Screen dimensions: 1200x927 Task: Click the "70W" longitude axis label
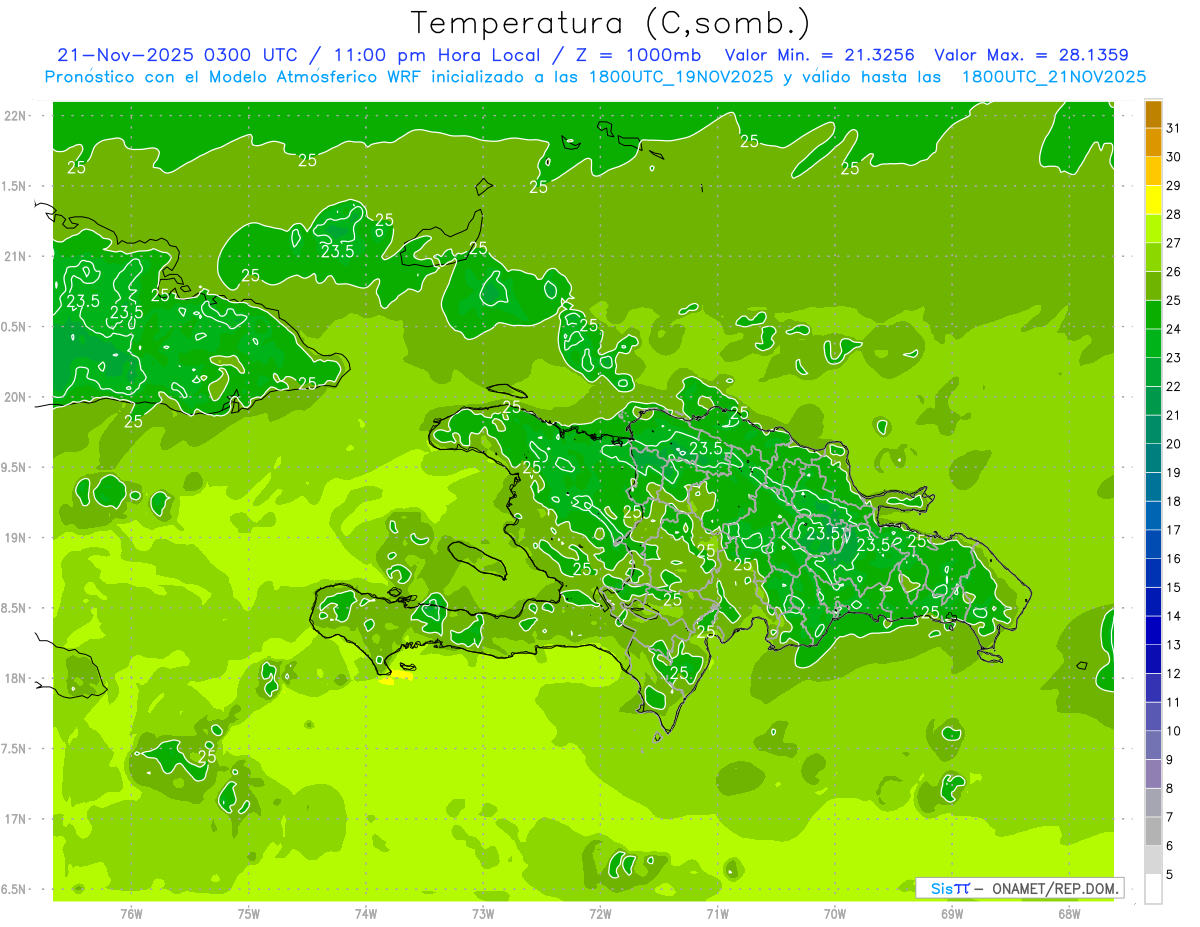(x=835, y=913)
